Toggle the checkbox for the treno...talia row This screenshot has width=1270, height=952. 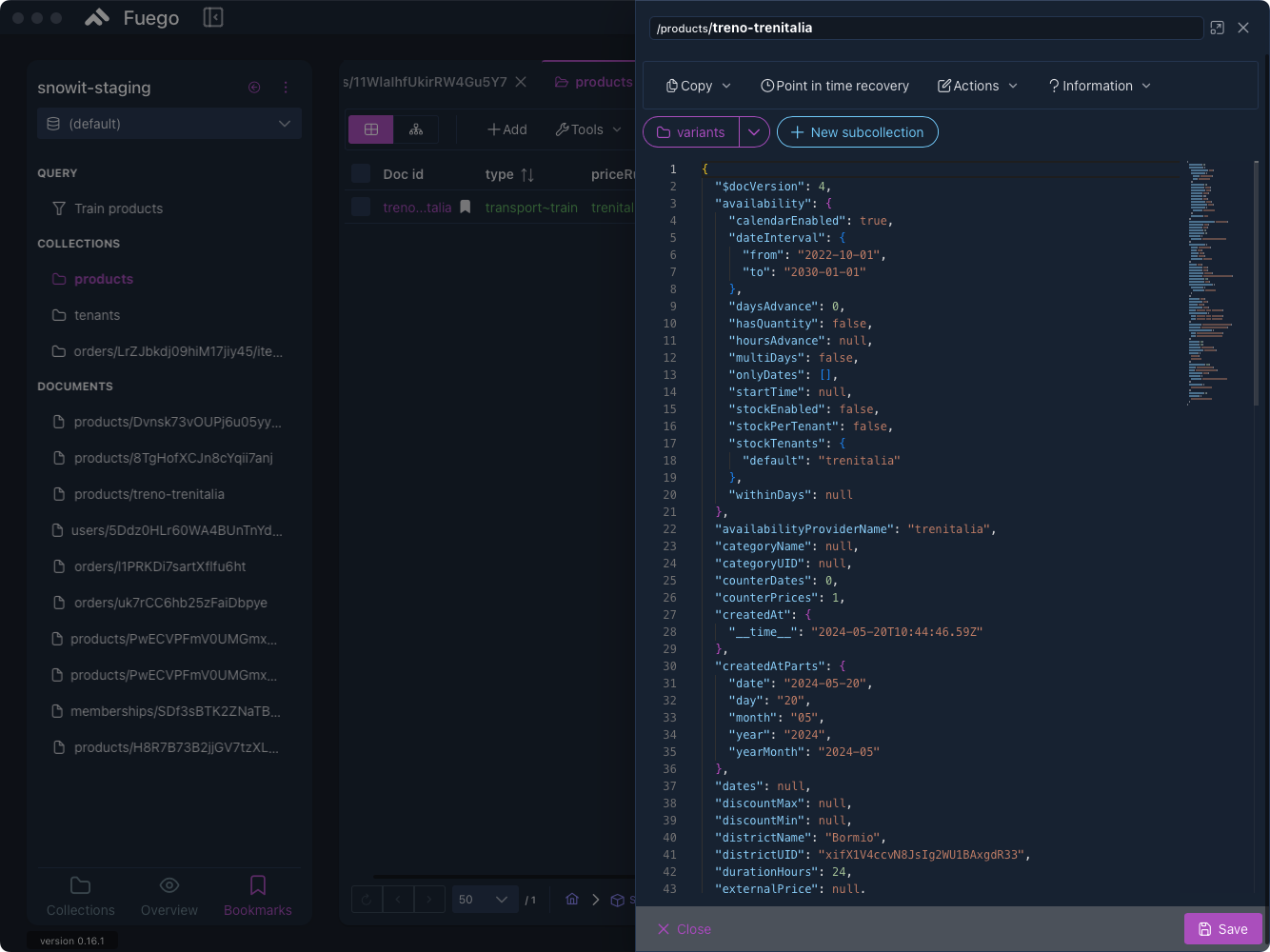[x=361, y=207]
